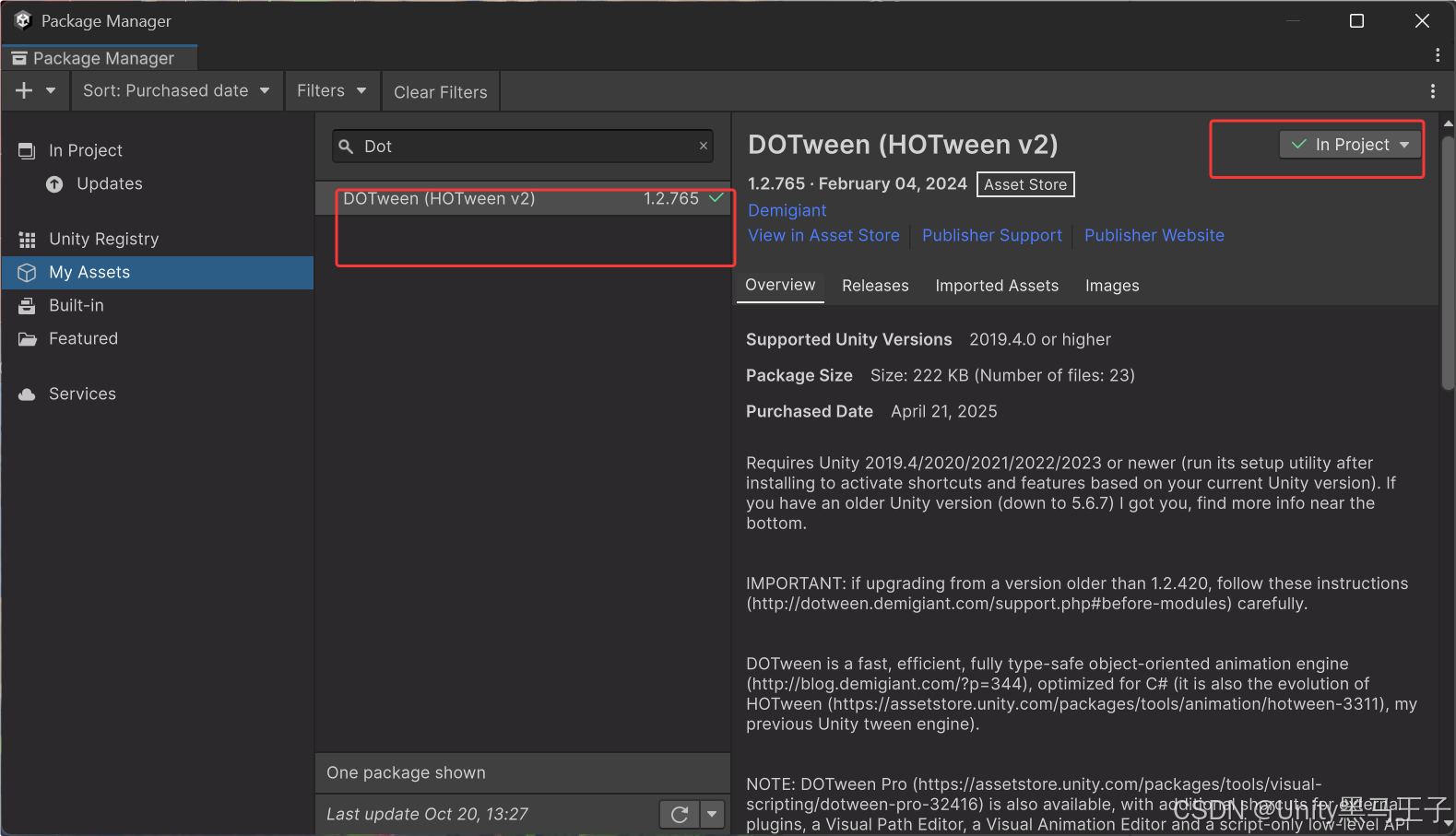Viewport: 1456px width, 836px height.
Task: Click the Built-in package icon
Action: pos(27,306)
